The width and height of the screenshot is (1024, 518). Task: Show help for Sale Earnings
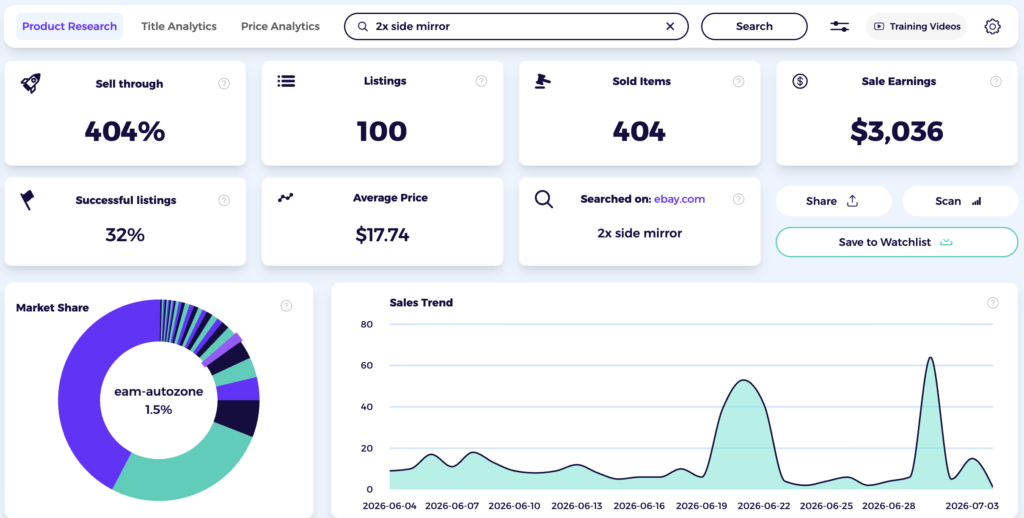[996, 81]
